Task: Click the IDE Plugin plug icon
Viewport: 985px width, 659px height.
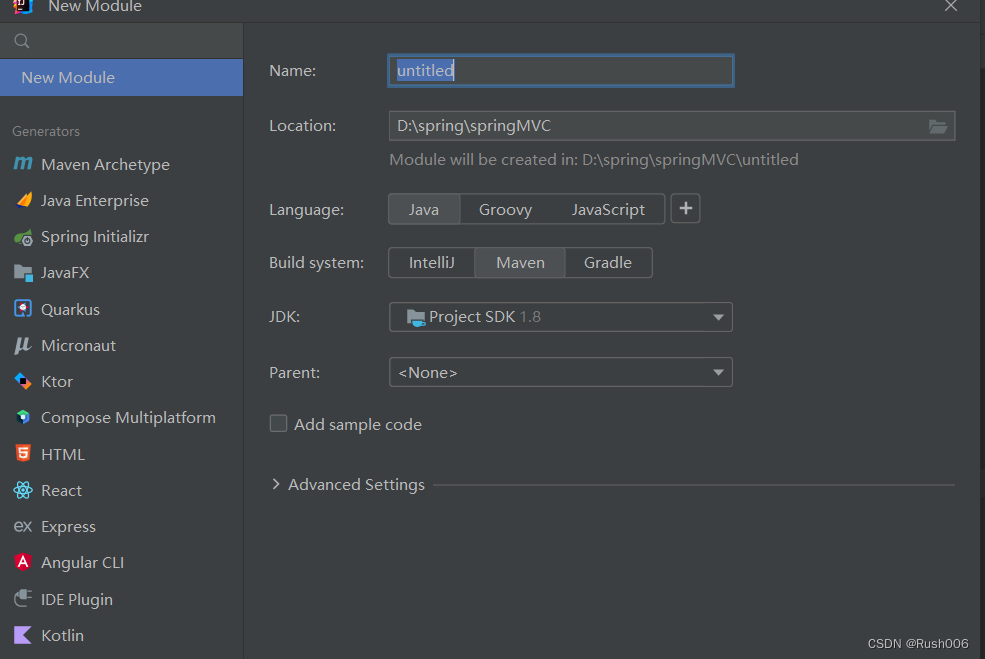Action: 23,599
